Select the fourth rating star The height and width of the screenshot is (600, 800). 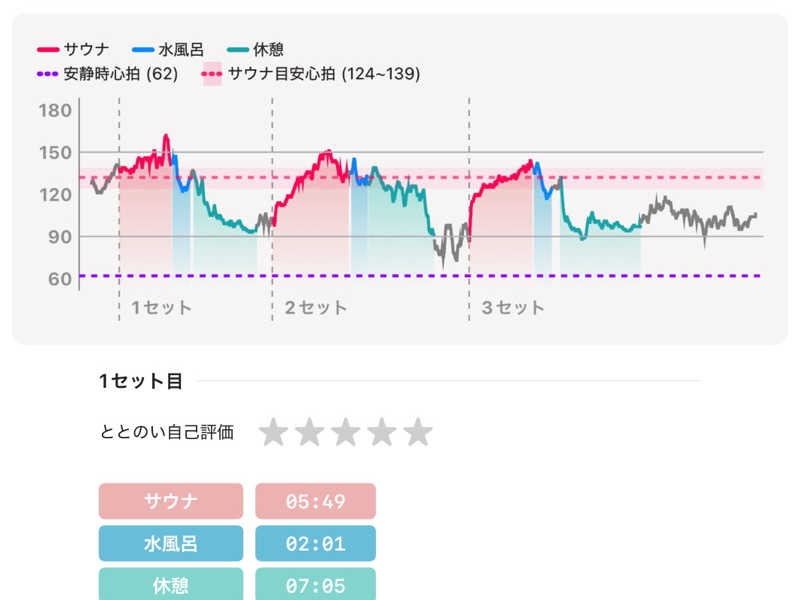[382, 432]
